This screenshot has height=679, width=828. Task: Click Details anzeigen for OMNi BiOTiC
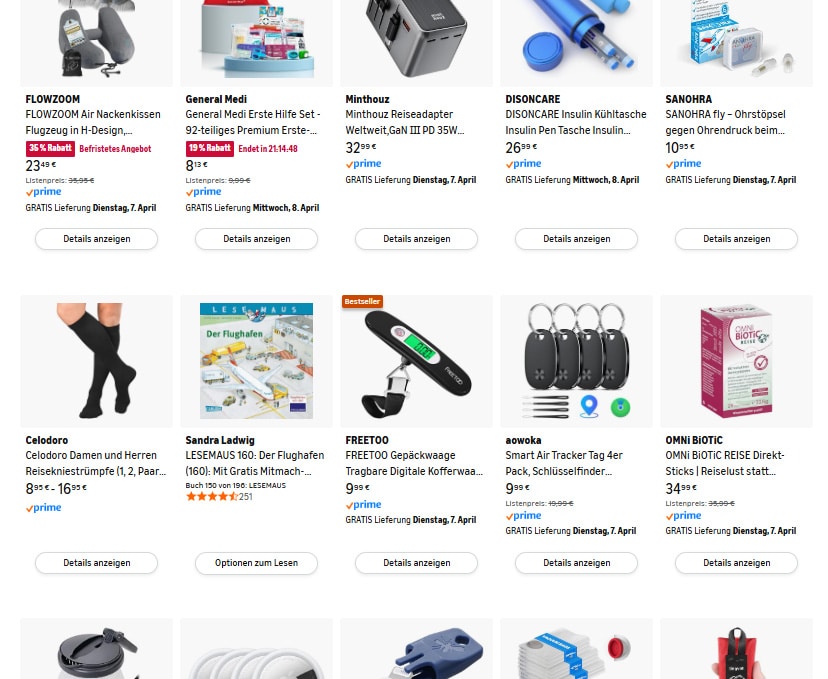coord(736,563)
